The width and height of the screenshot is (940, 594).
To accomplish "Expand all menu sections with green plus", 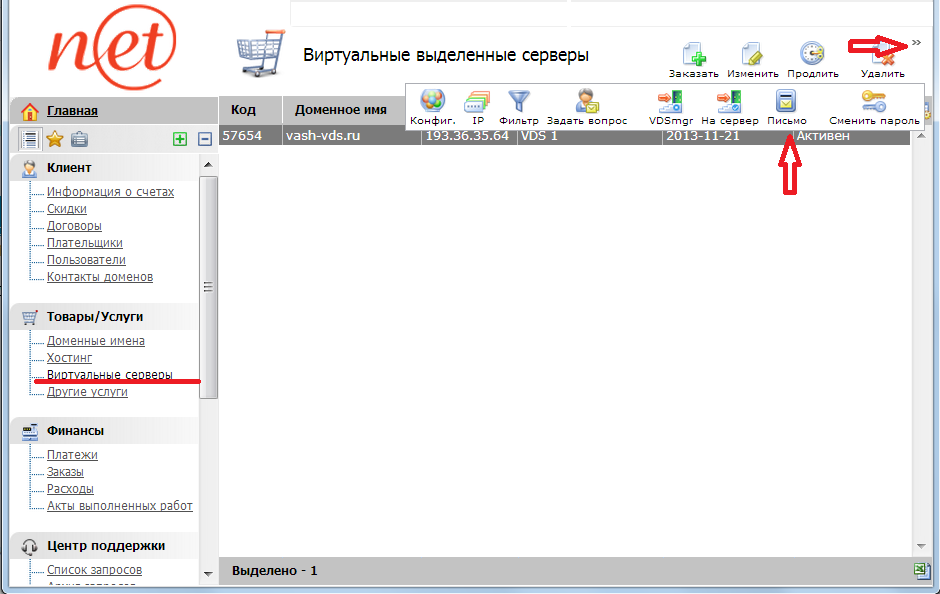I will coord(180,139).
